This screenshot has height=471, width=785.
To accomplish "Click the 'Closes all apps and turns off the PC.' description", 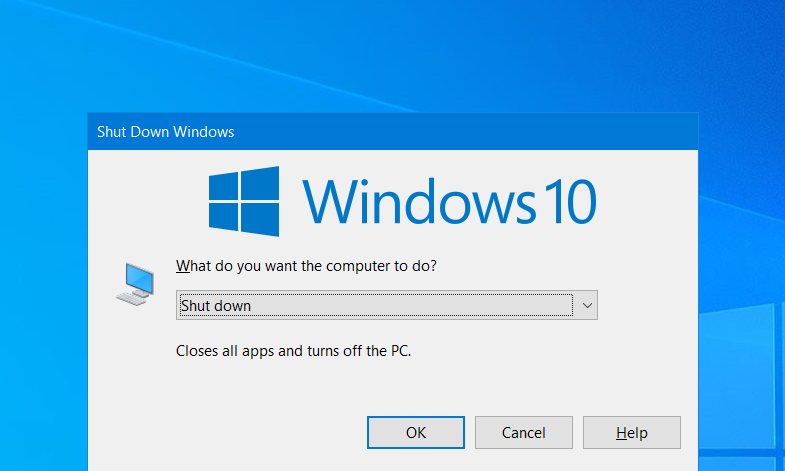I will pyautogui.click(x=293, y=351).
